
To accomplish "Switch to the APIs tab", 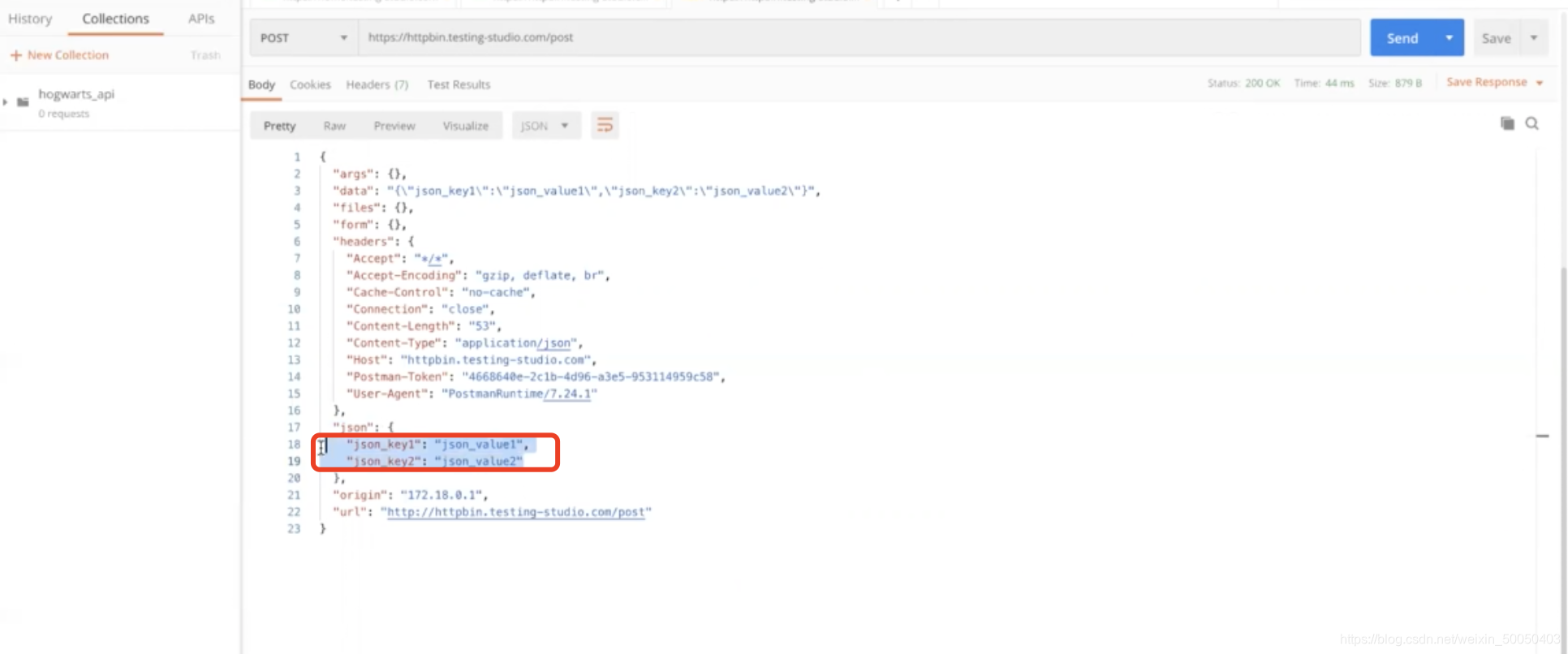I will (x=201, y=19).
